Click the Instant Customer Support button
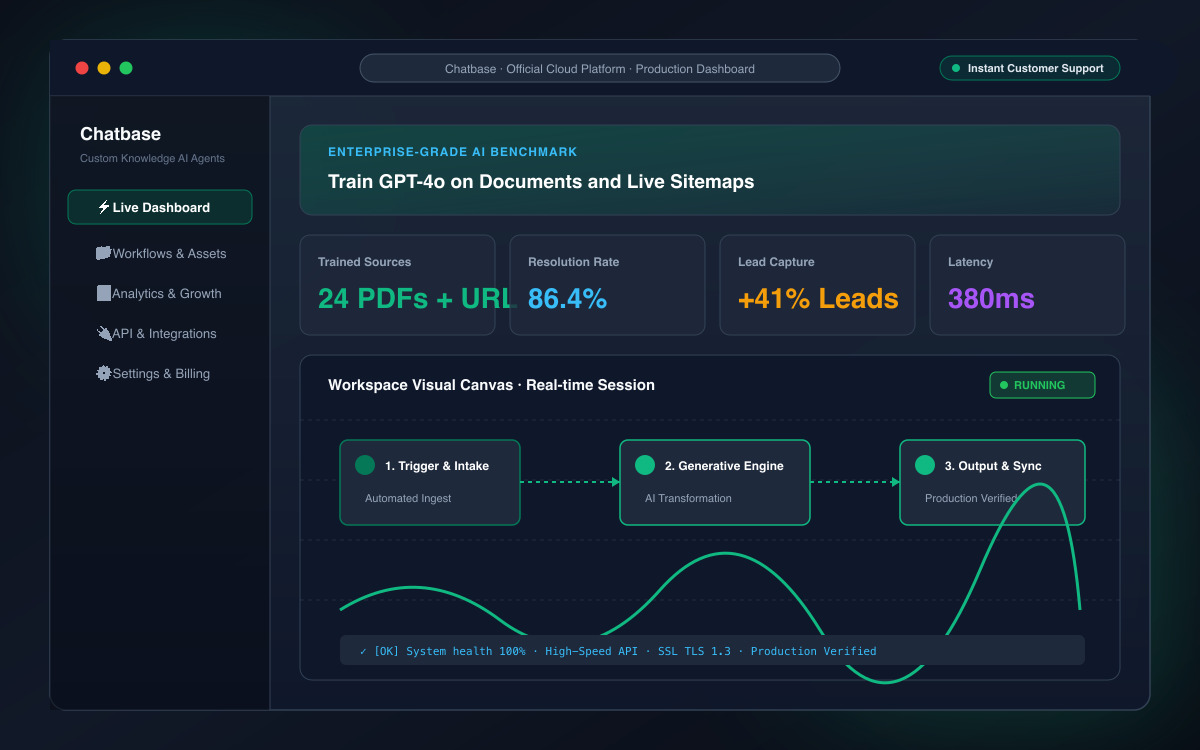 [1030, 68]
